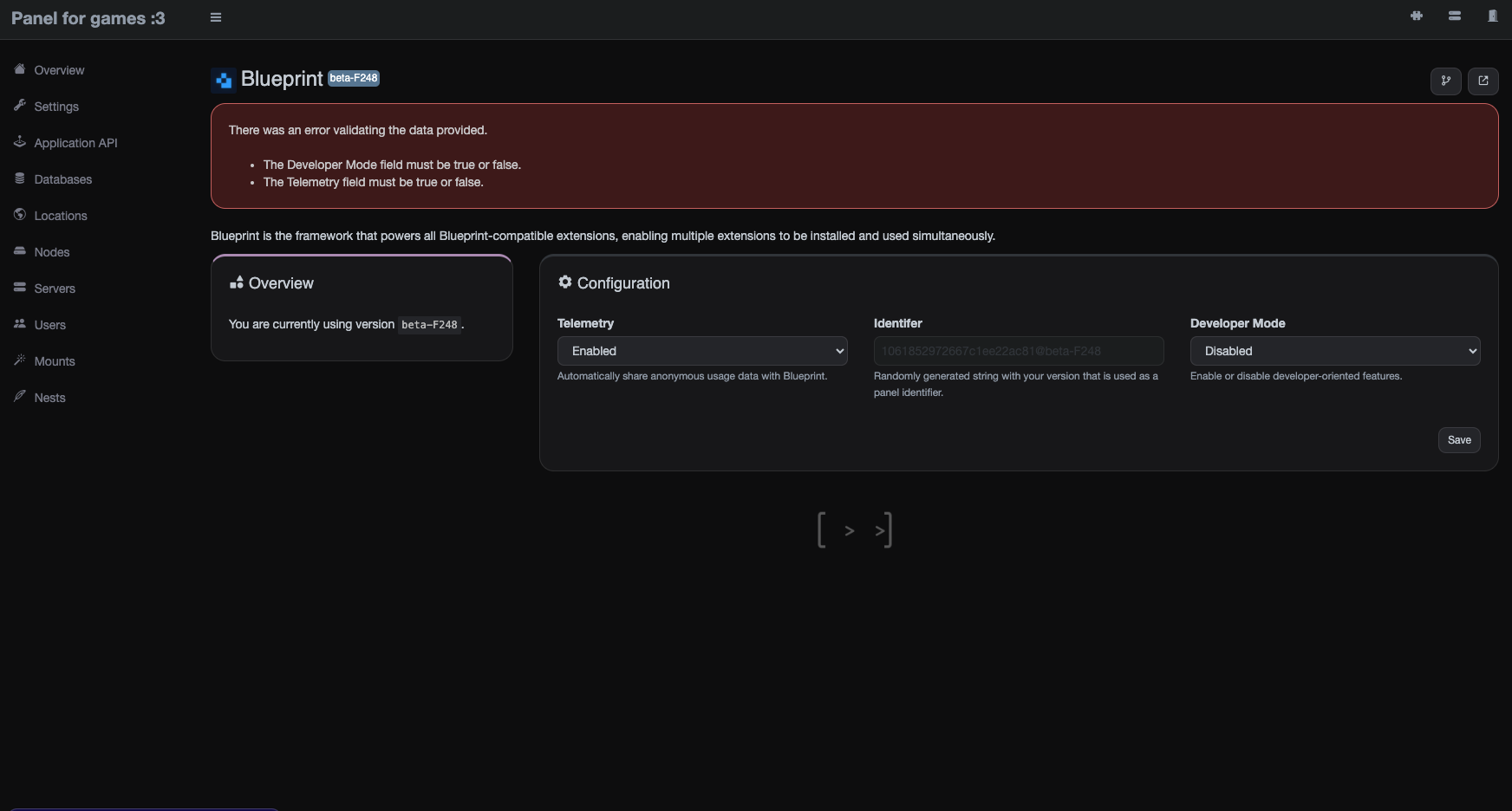Click the Settings wrench icon
The image size is (1512, 811).
click(20, 106)
